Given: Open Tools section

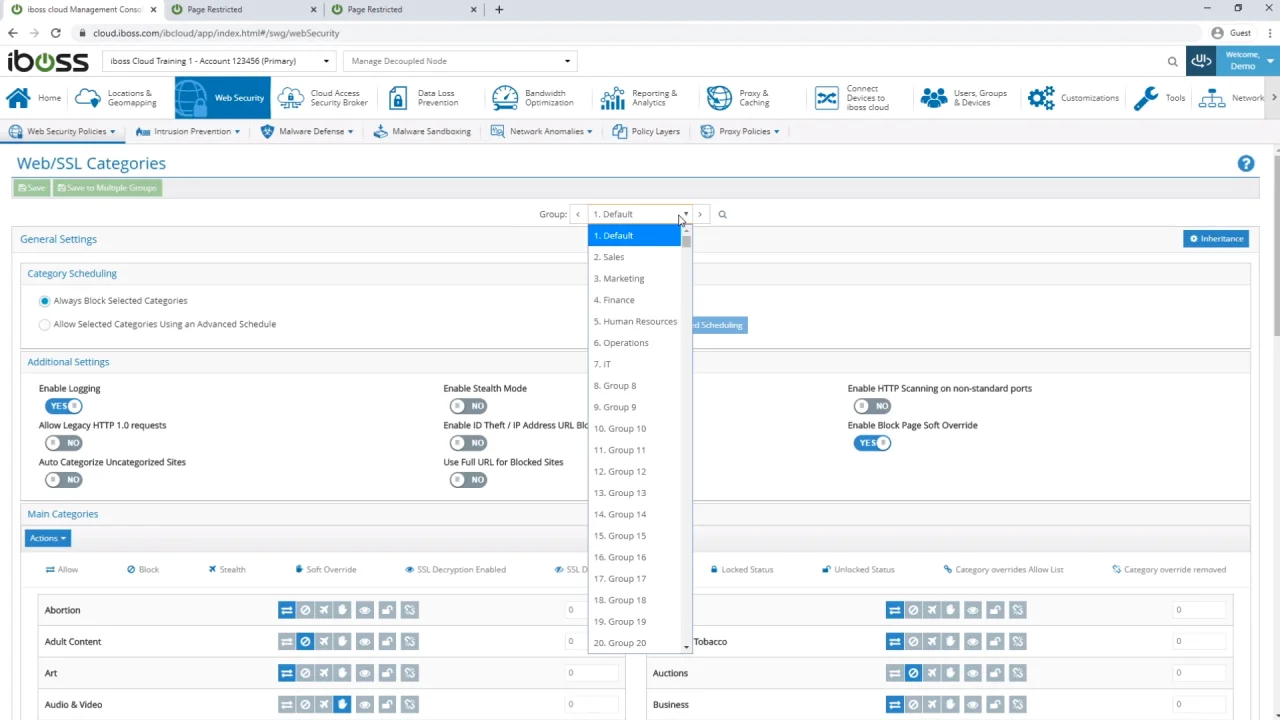Looking at the screenshot, I should (x=1160, y=98).
